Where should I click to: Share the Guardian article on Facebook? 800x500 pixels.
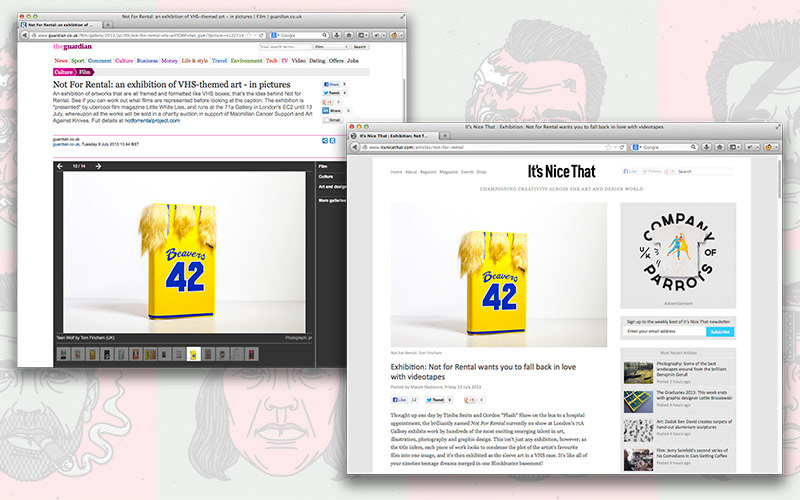point(331,84)
